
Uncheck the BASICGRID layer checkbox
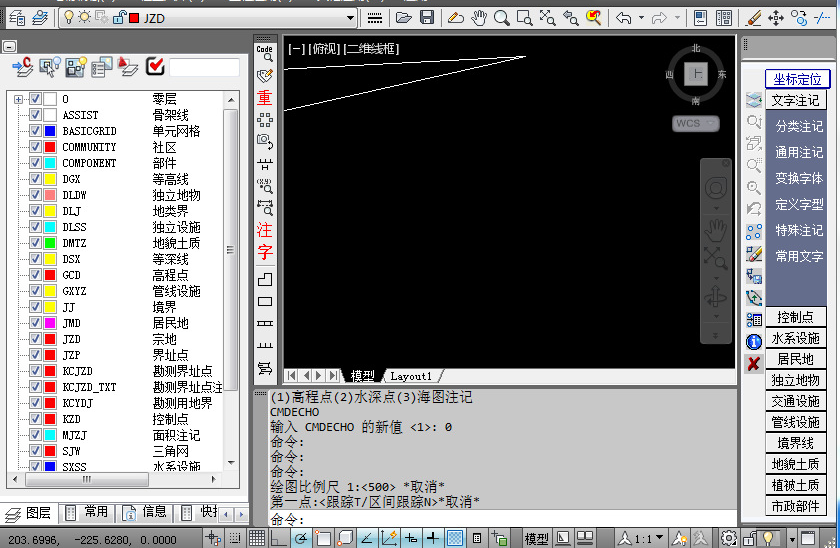pyautogui.click(x=35, y=131)
